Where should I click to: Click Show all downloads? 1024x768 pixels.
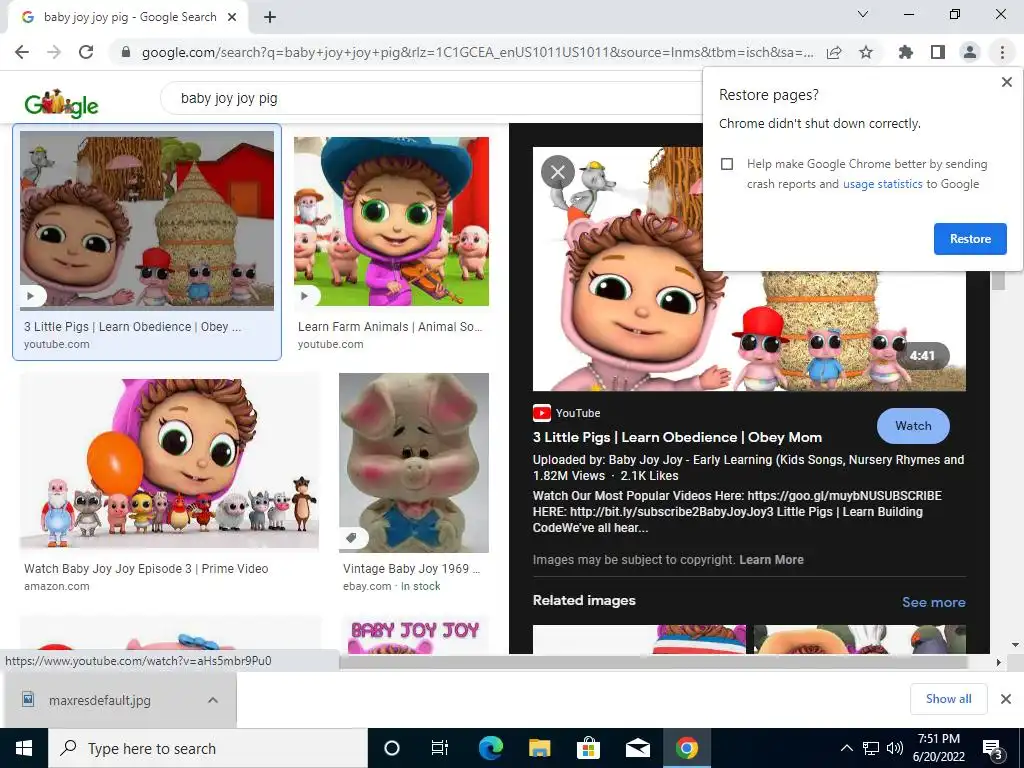coord(948,699)
